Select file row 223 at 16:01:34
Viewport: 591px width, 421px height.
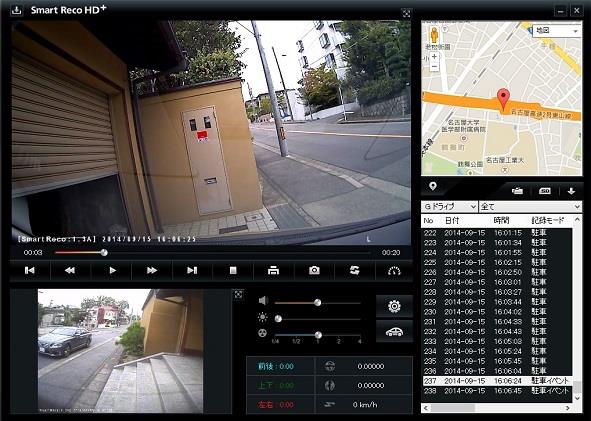[497, 243]
